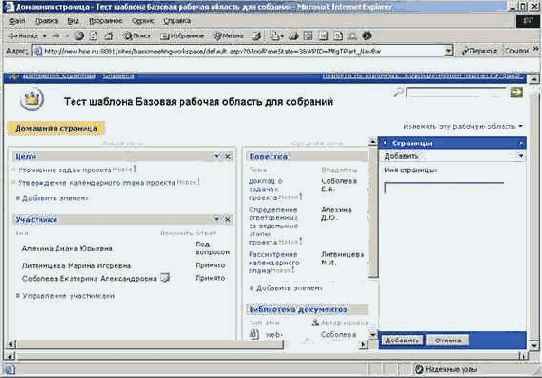Click the agenda vertical scrollbar down arrow
The image size is (542, 378).
point(373,334)
